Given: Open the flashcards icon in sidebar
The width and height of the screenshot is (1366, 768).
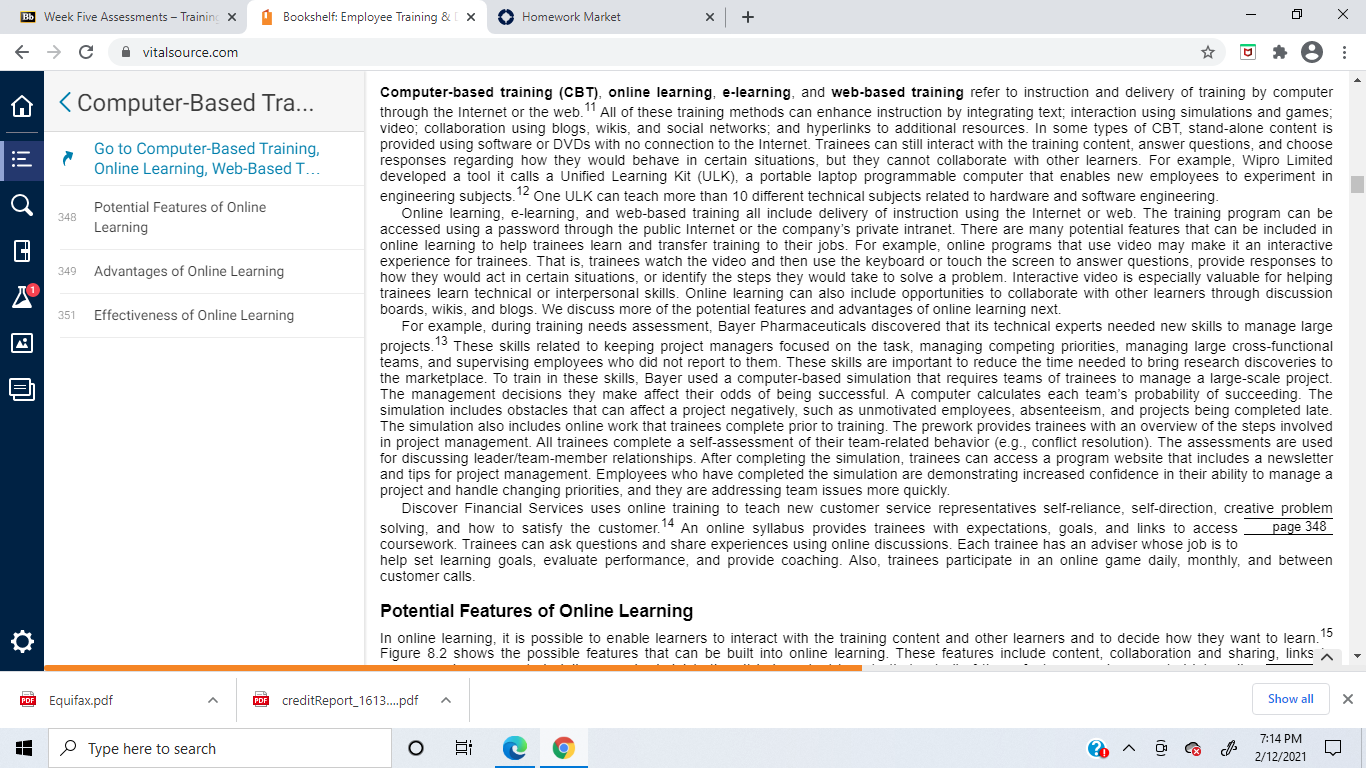Looking at the screenshot, I should [22, 390].
